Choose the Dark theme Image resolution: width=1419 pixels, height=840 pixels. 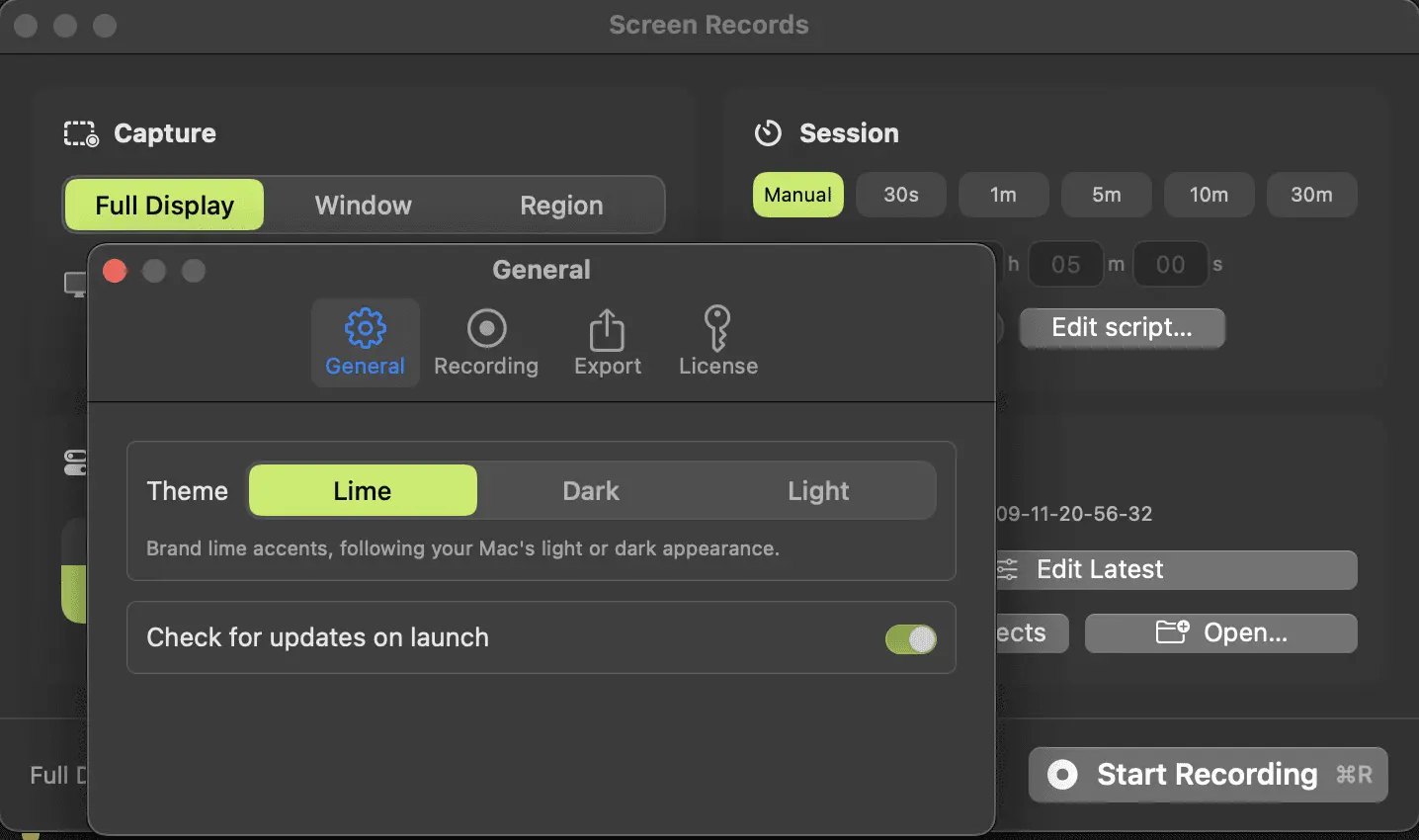[591, 491]
